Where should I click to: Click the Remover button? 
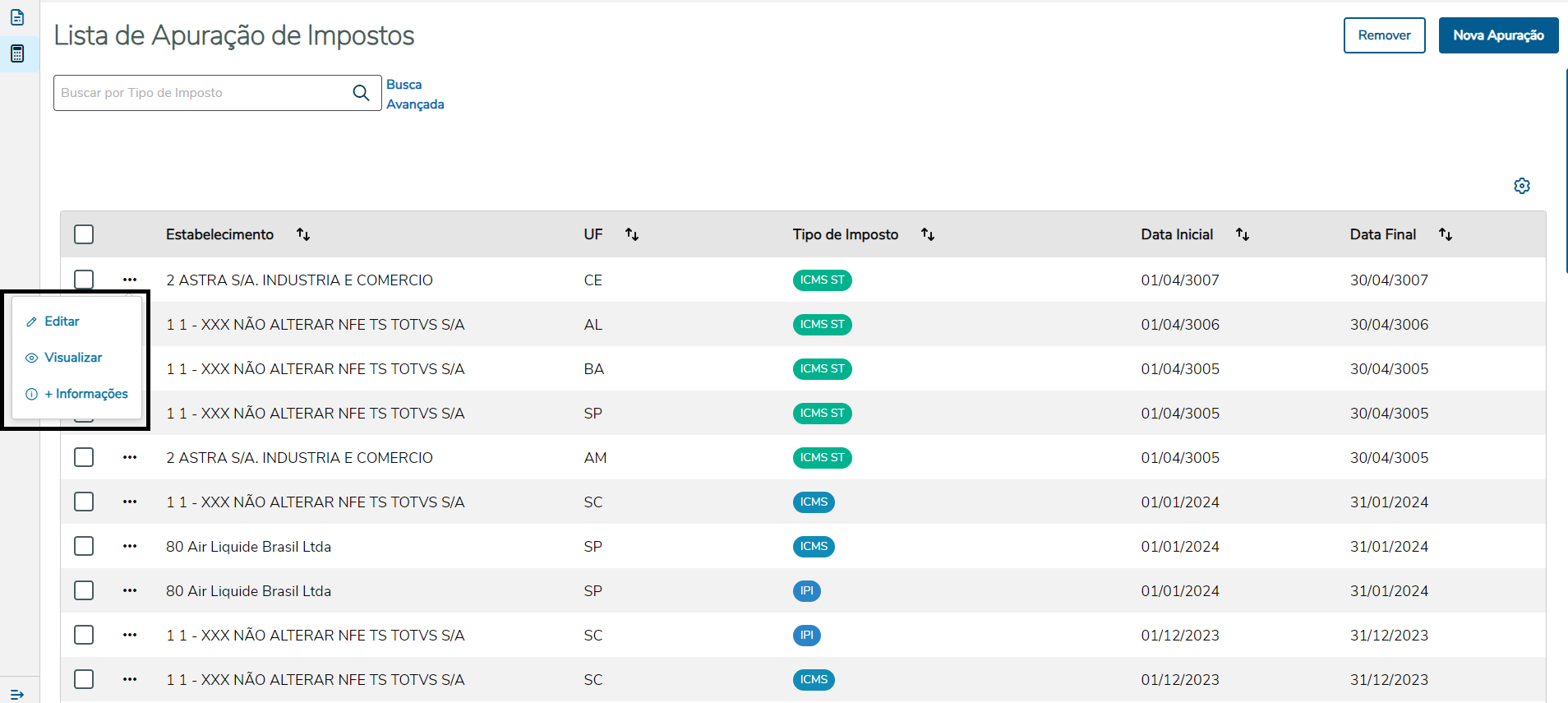[1384, 35]
